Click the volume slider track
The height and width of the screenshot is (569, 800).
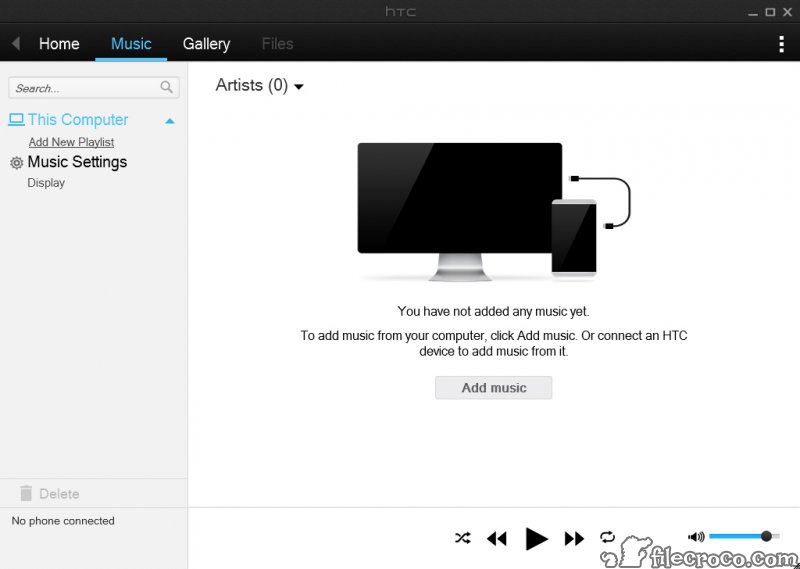pyautogui.click(x=744, y=536)
